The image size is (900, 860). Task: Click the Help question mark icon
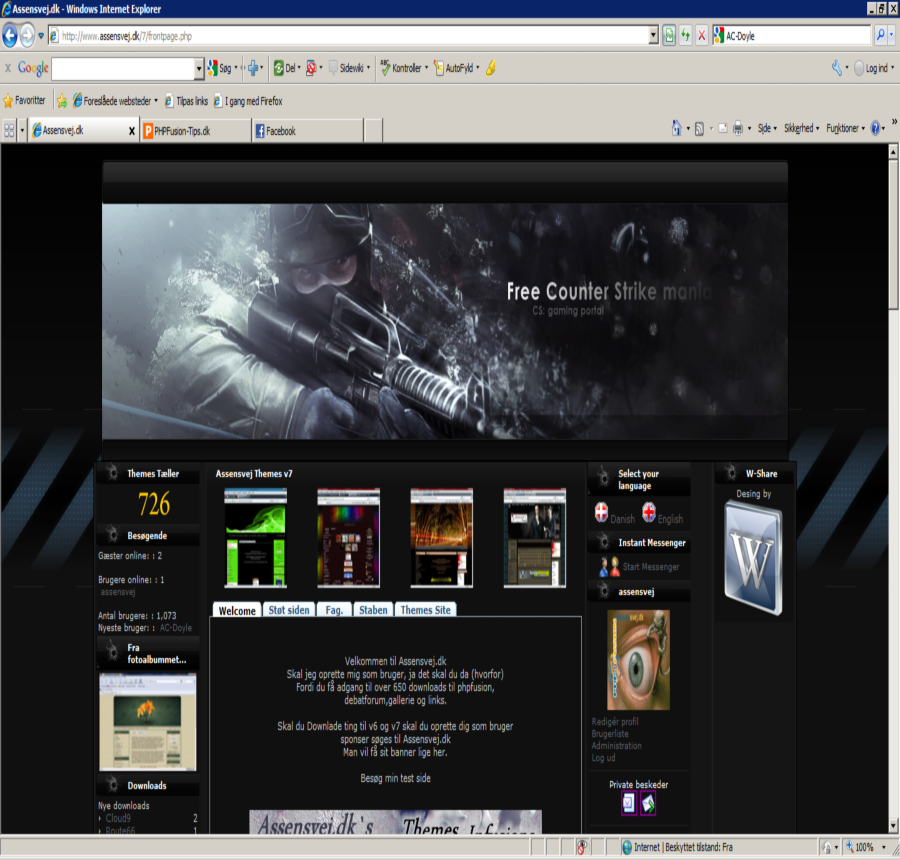875,128
